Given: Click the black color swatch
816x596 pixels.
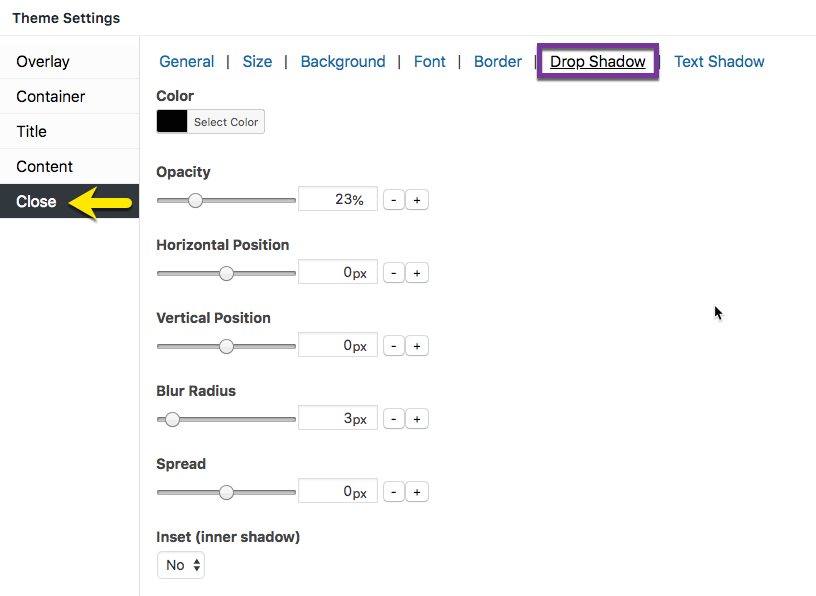Looking at the screenshot, I should (172, 122).
